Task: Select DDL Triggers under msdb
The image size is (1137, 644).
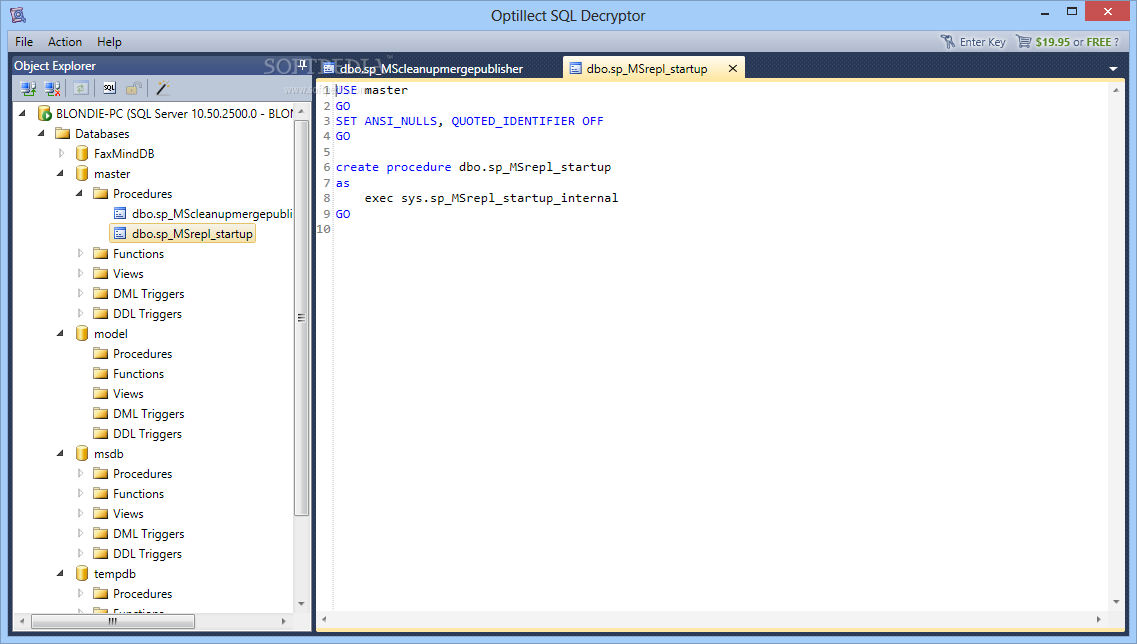Action: coord(147,554)
